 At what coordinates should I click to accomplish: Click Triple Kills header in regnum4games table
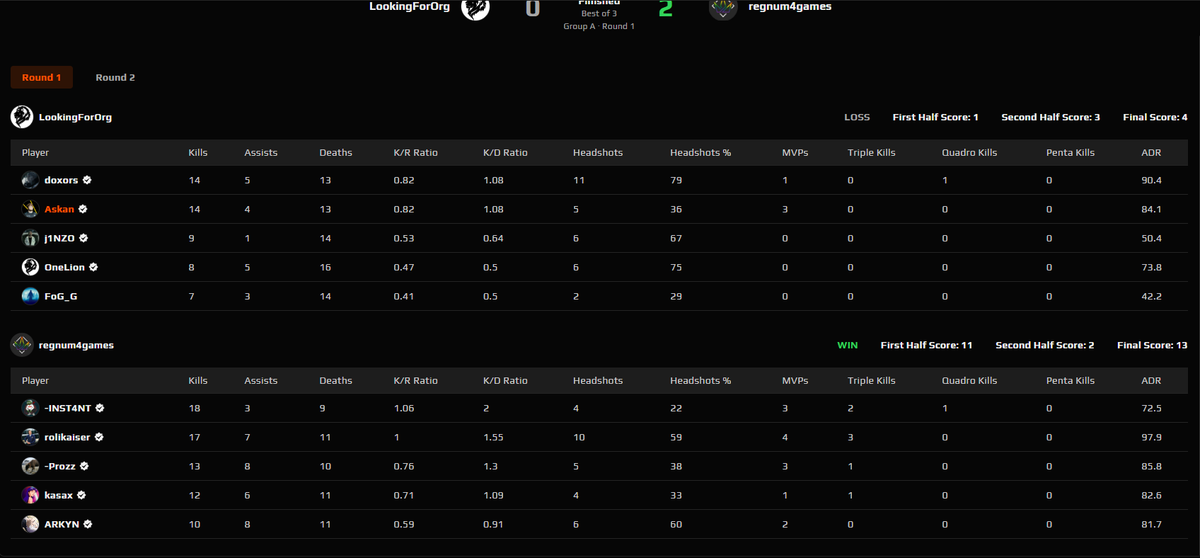click(871, 381)
